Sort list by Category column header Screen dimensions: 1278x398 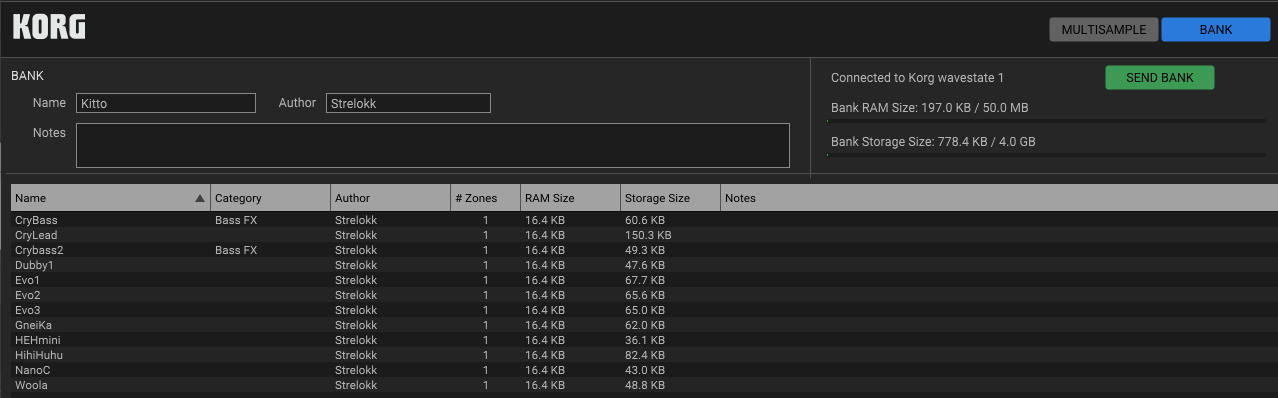click(x=270, y=198)
